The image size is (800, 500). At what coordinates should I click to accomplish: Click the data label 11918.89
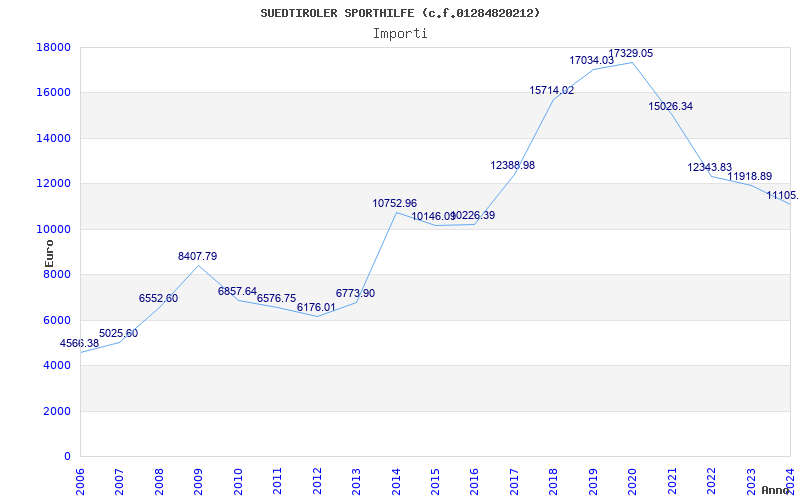click(x=749, y=177)
